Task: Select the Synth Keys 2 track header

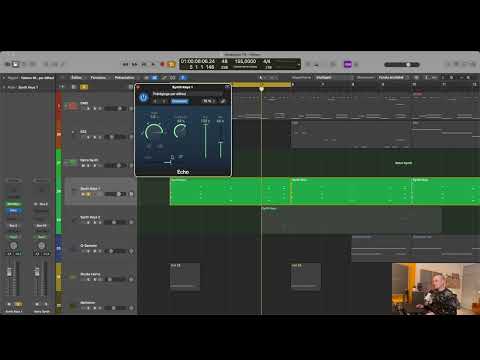Action: point(100,220)
